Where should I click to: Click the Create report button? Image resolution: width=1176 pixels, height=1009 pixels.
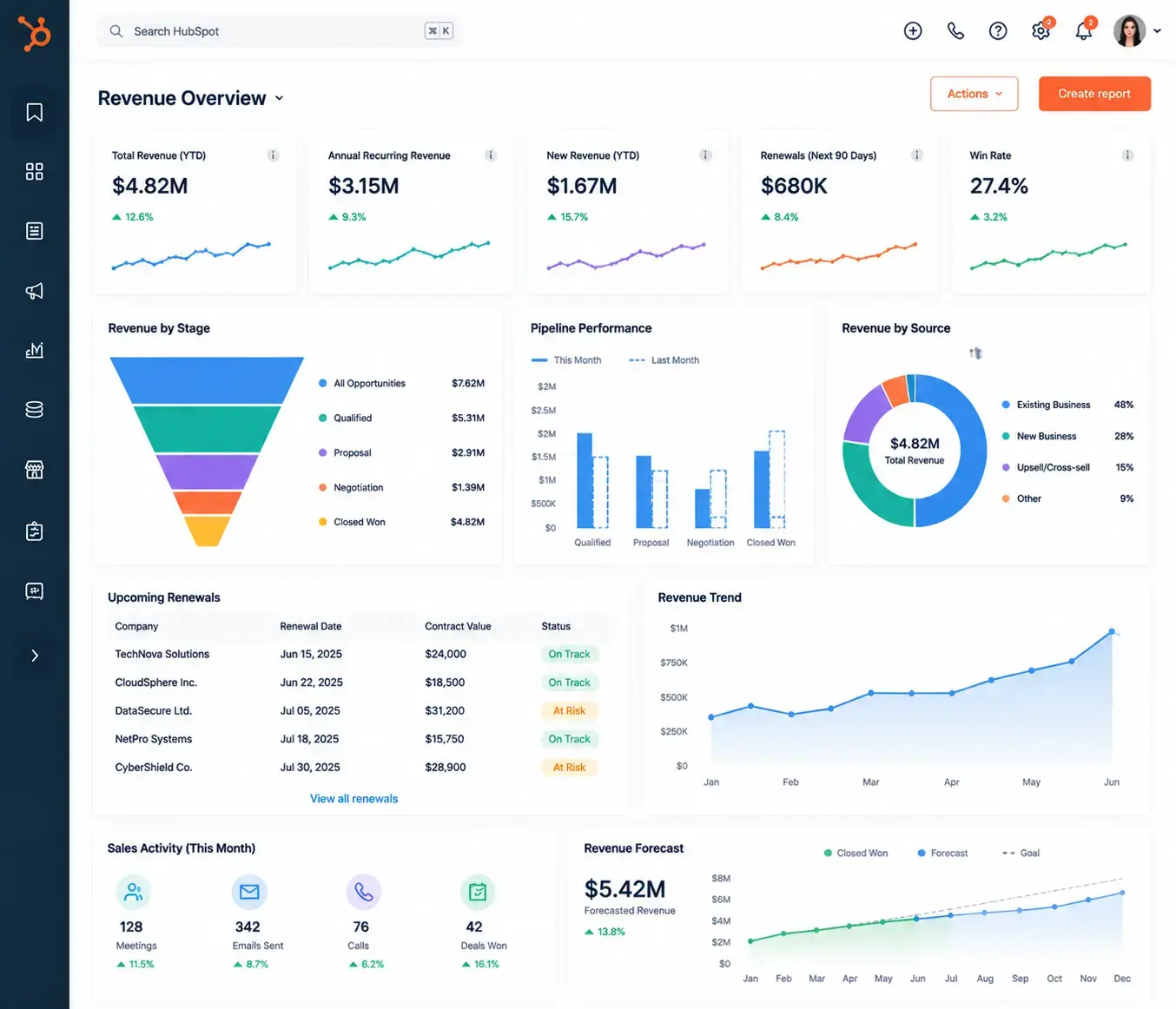1094,94
